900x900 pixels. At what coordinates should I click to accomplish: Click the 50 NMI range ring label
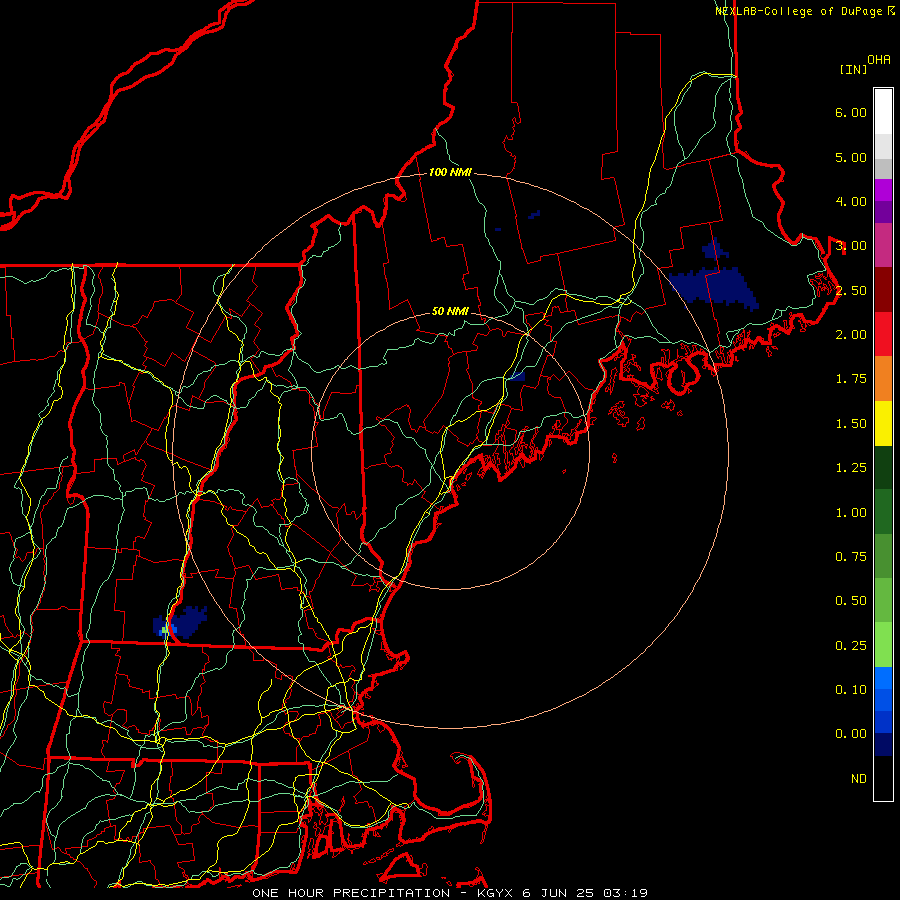[x=451, y=311]
